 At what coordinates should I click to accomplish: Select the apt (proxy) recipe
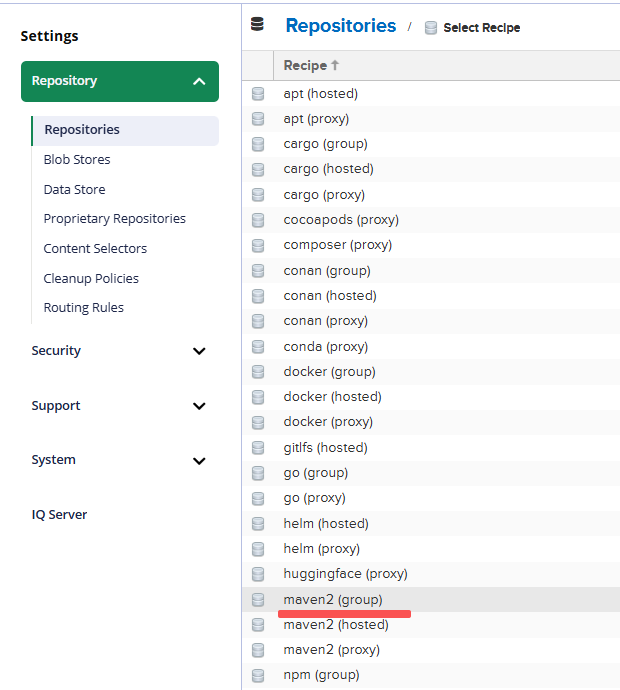(x=316, y=119)
